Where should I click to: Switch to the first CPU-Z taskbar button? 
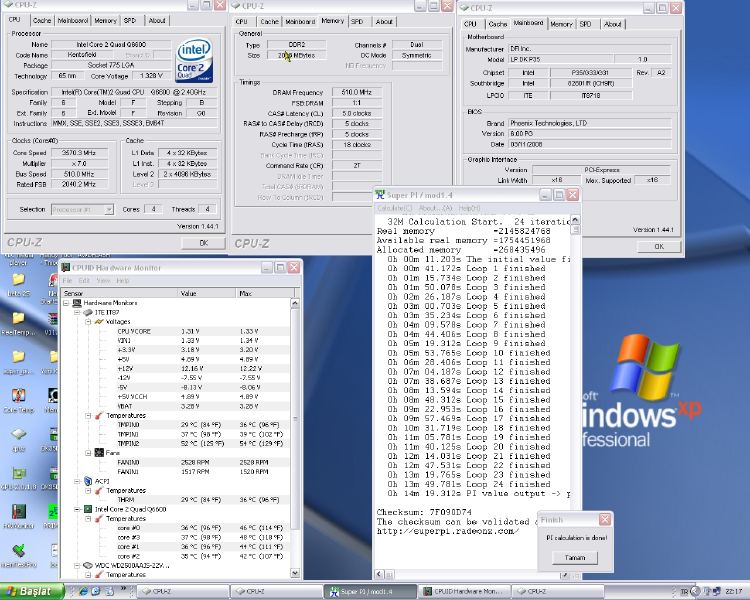[x=182, y=591]
